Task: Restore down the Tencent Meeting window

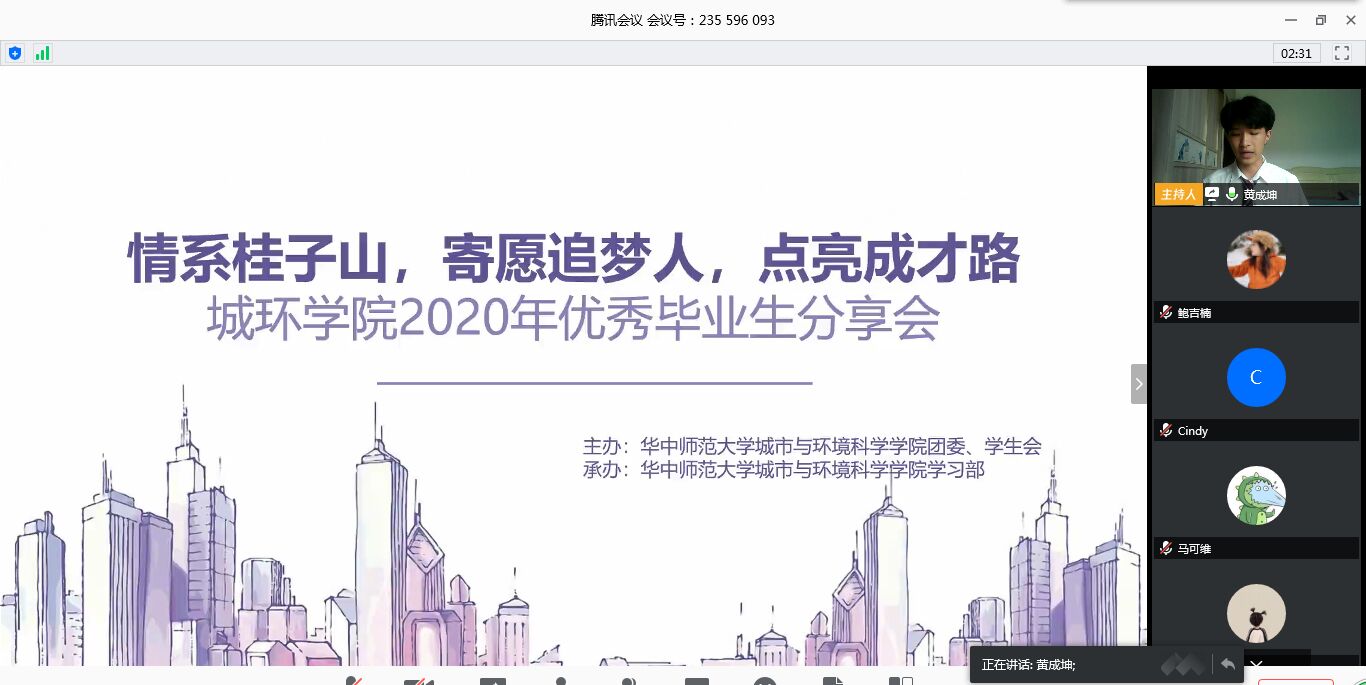Action: coord(1320,20)
